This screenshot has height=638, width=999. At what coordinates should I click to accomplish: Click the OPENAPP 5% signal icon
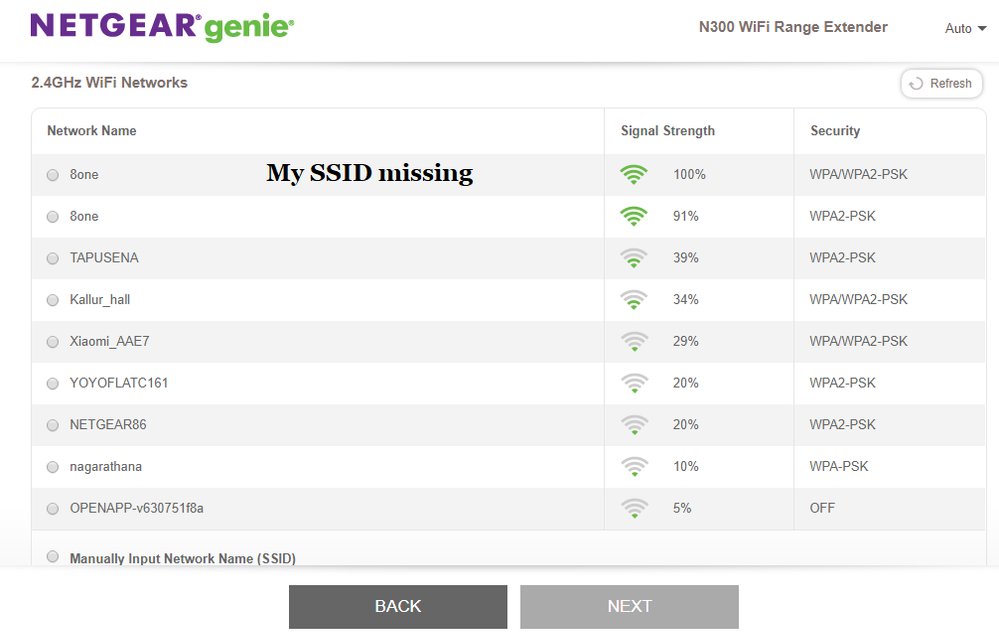633,509
